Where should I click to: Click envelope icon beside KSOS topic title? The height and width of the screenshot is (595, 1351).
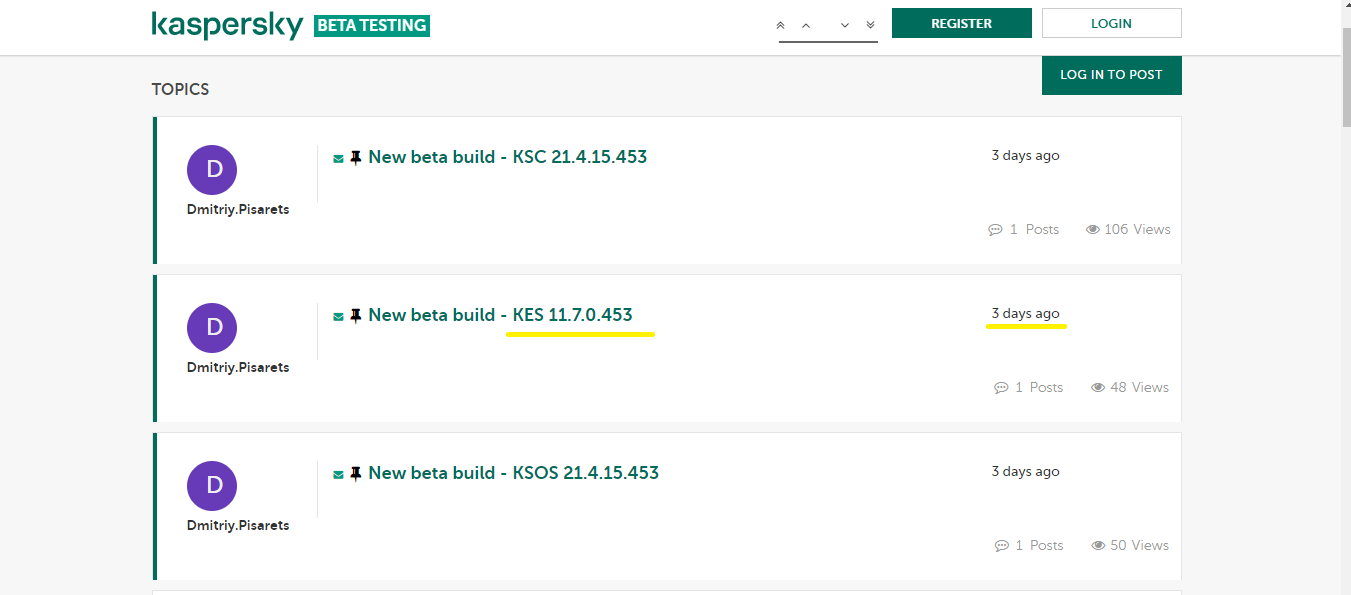(x=339, y=474)
